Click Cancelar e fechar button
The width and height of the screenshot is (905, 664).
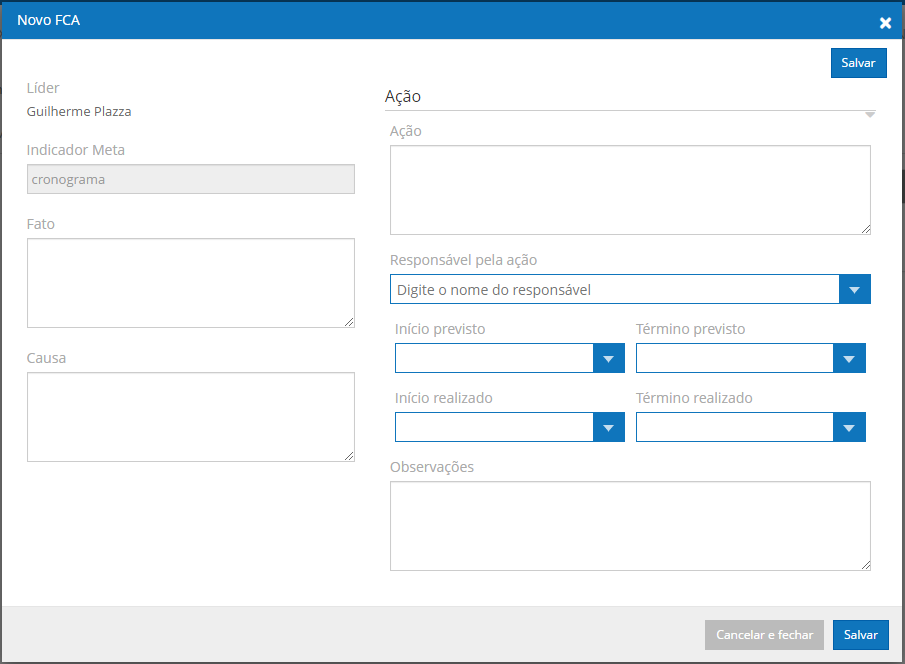(x=764, y=635)
